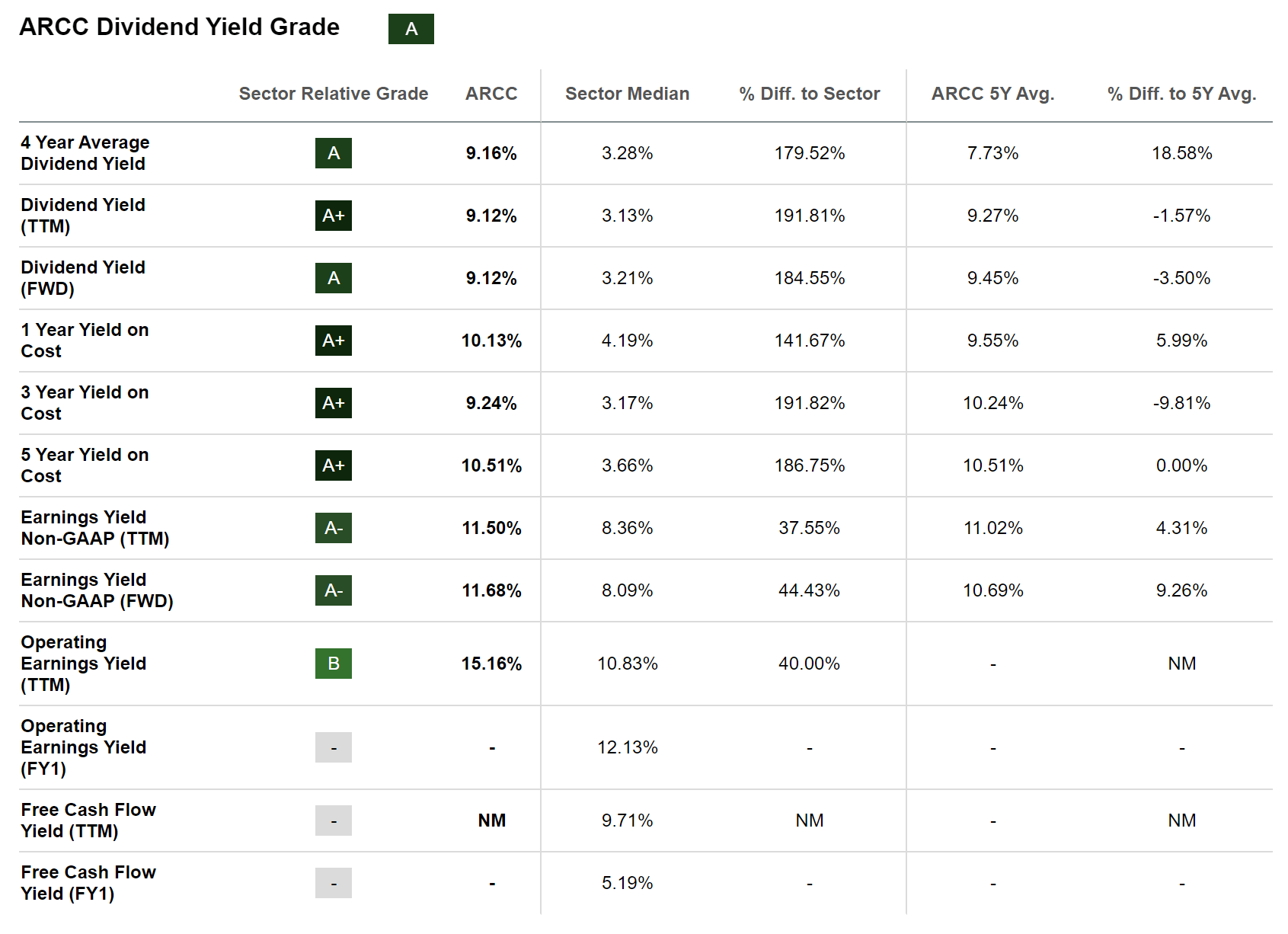Screen dimensions: 1288x934
Task: Open the 4 Year Average Dividend Yield metric
Action: pyautogui.click(x=85, y=153)
